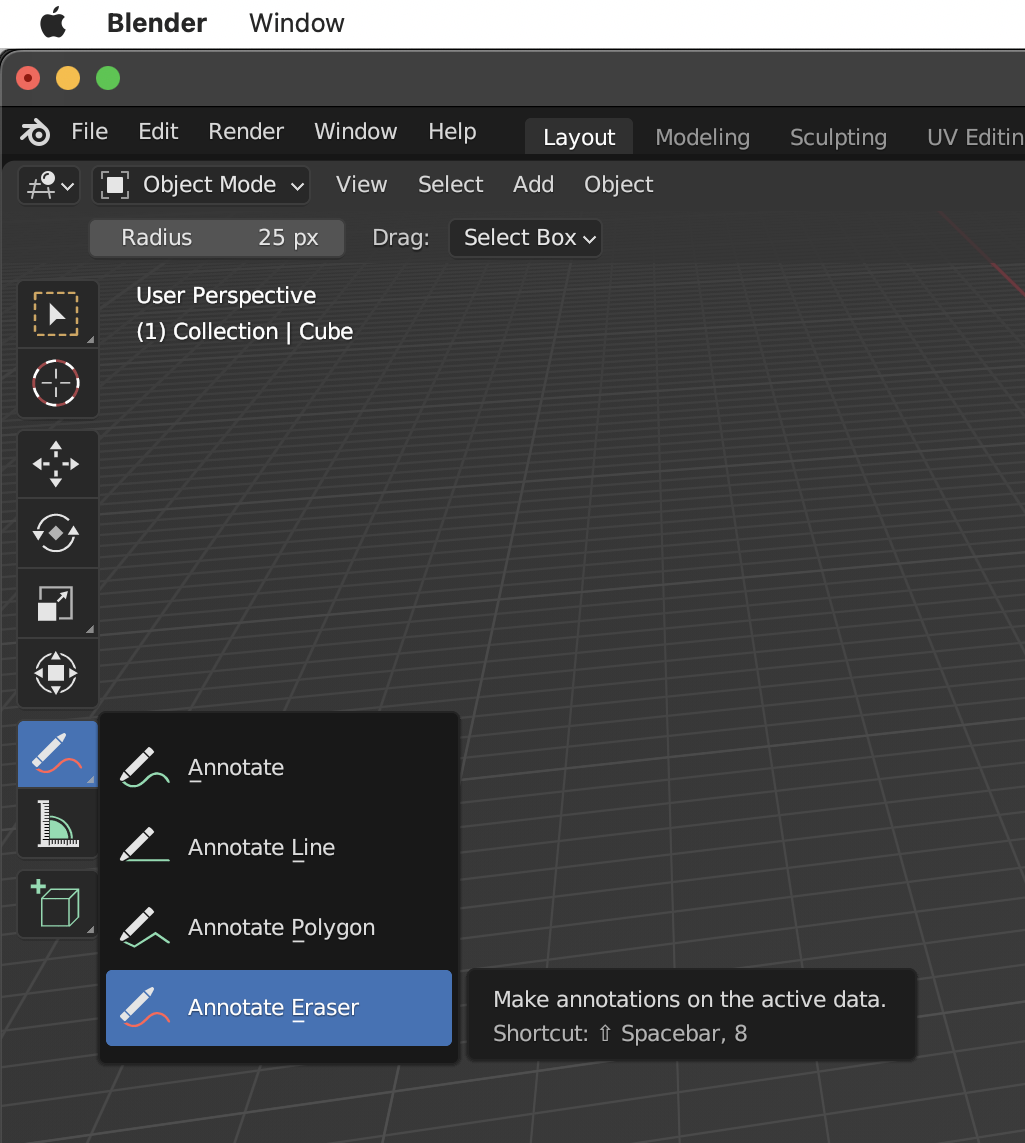Screen dimensions: 1025x1143
Task: Select the Scale tool
Action: coord(57,604)
